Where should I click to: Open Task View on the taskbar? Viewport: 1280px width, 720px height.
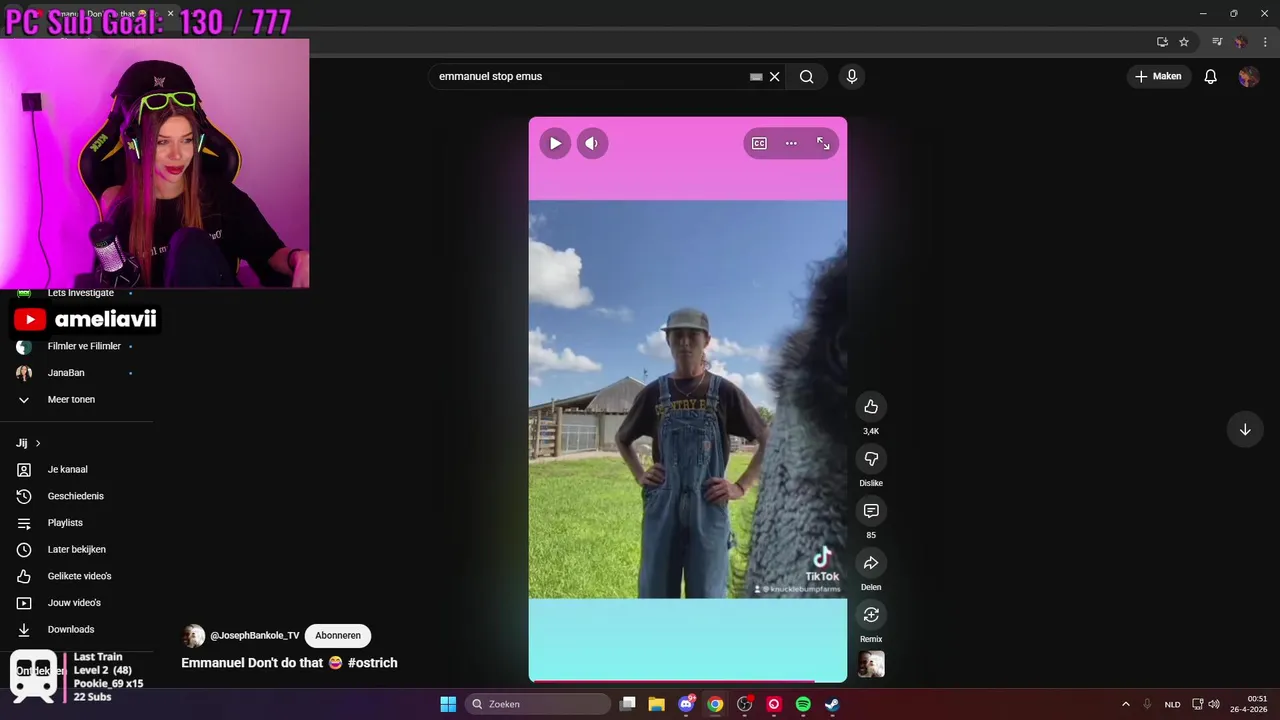pyautogui.click(x=627, y=704)
